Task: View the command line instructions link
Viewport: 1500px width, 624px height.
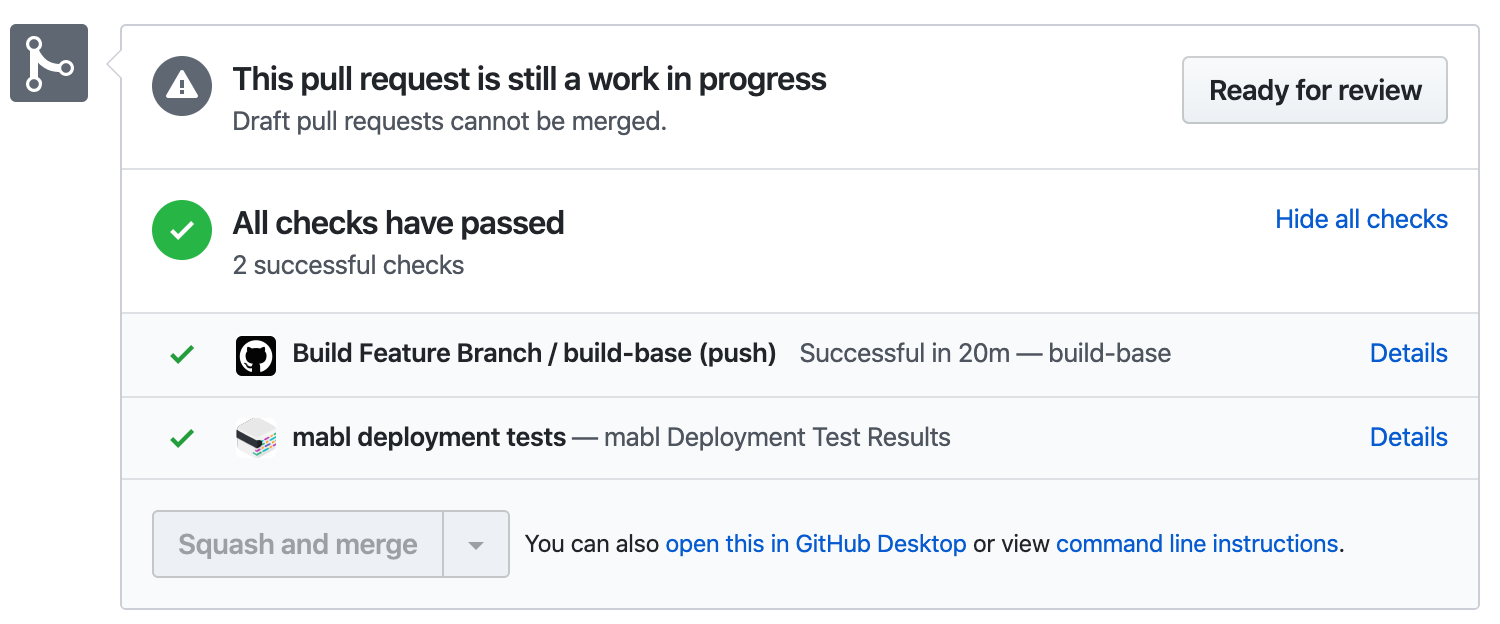Action: pyautogui.click(x=1196, y=544)
